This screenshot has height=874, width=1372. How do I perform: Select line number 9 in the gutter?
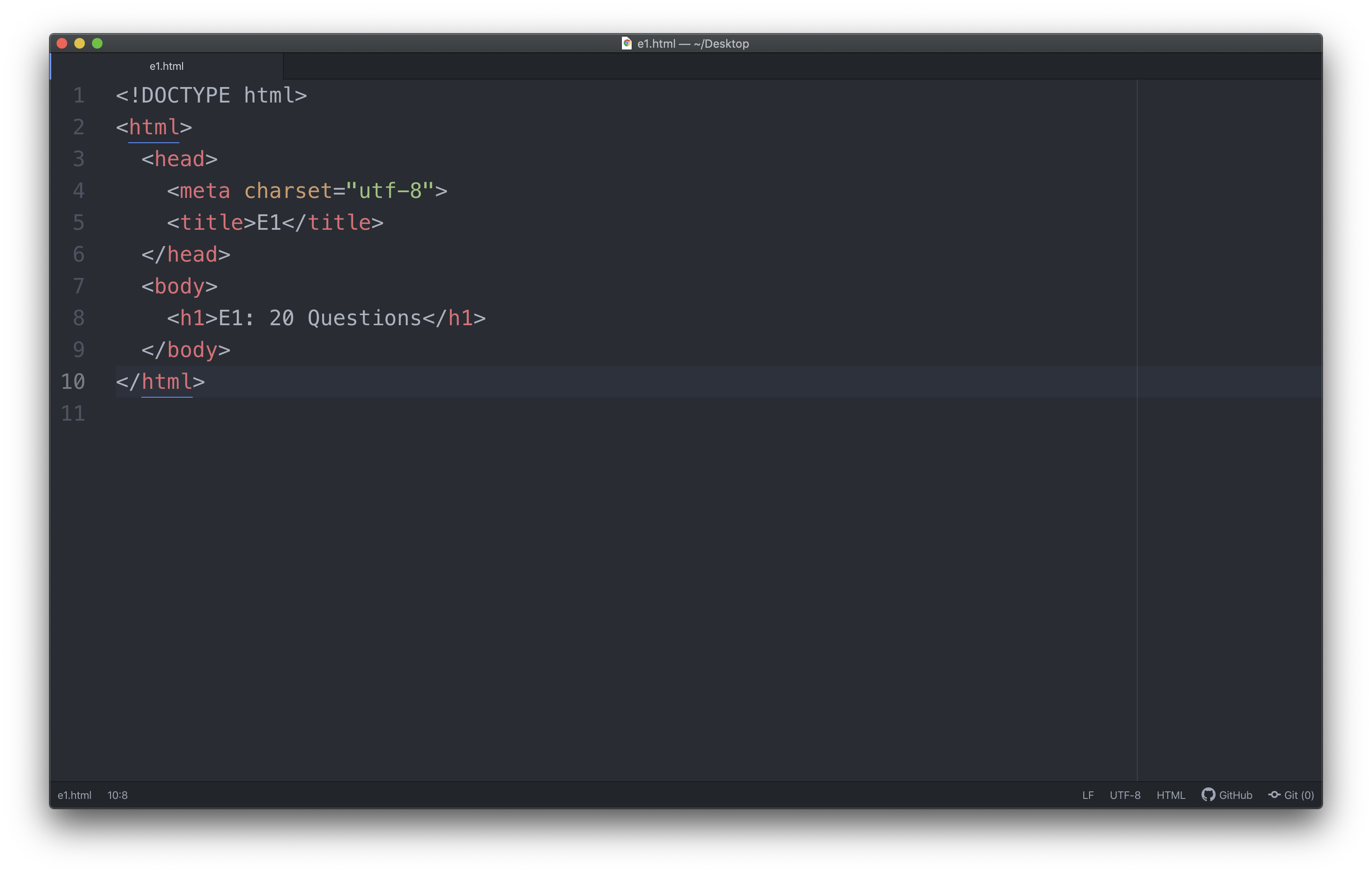(79, 350)
